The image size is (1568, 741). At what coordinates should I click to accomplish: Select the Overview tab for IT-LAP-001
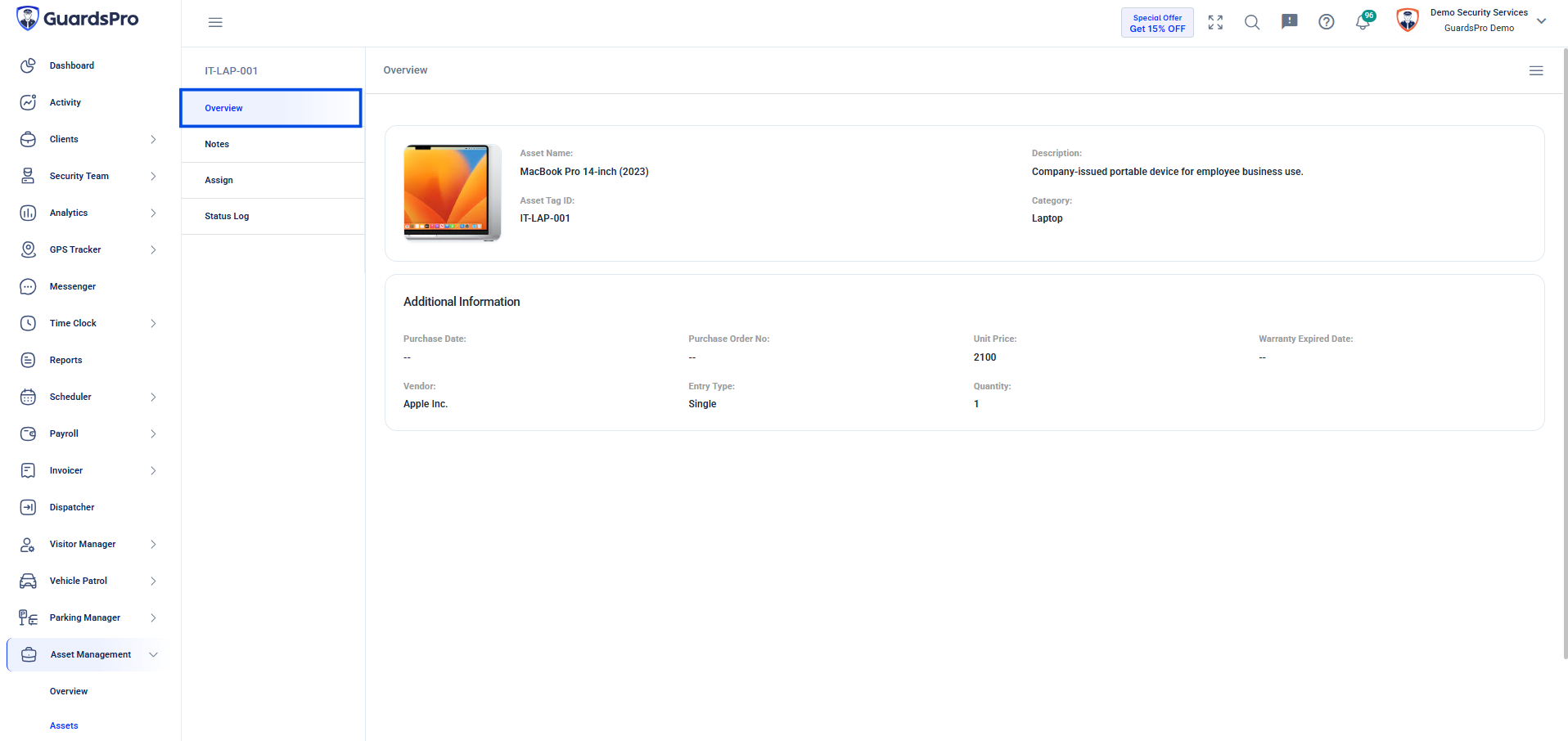click(271, 108)
